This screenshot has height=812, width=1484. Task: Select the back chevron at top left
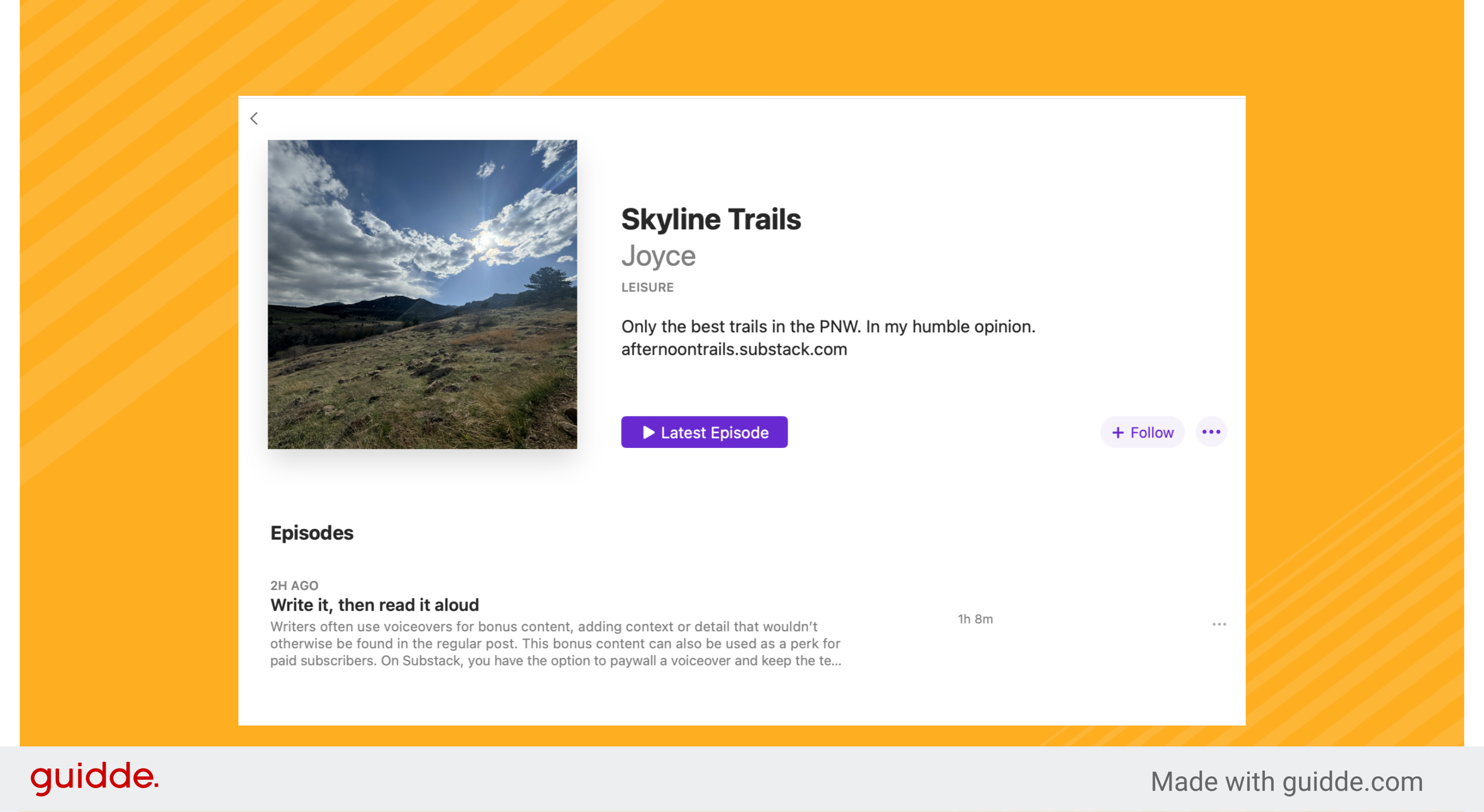click(253, 118)
